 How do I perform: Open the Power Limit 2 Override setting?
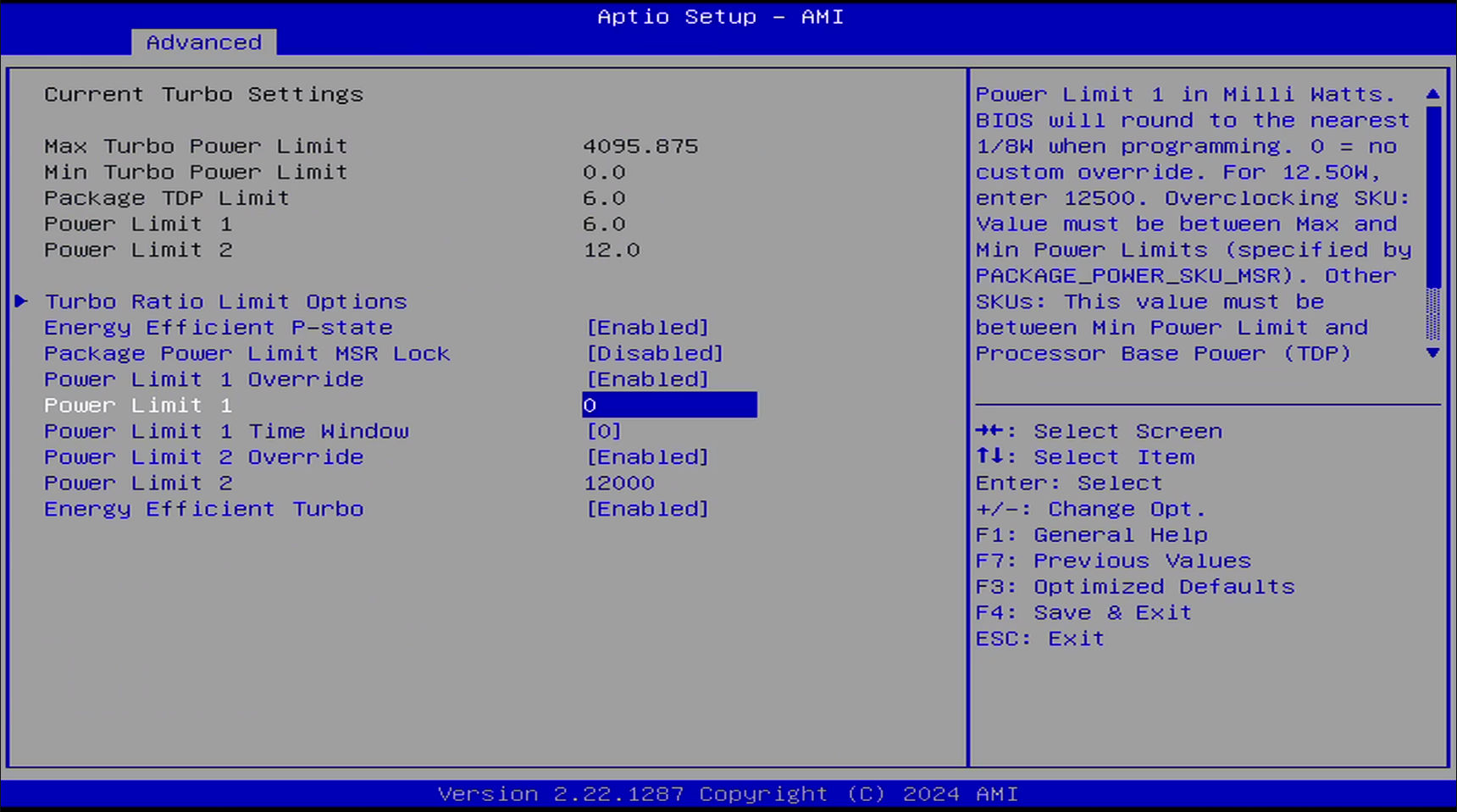pyautogui.click(x=203, y=456)
